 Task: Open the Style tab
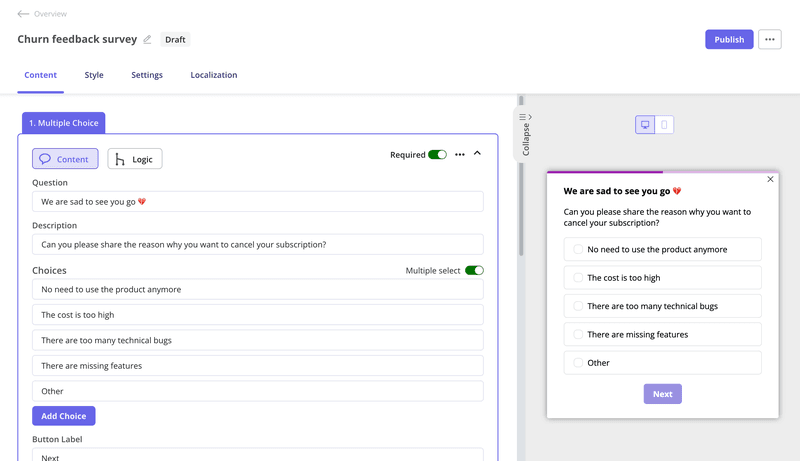point(94,75)
